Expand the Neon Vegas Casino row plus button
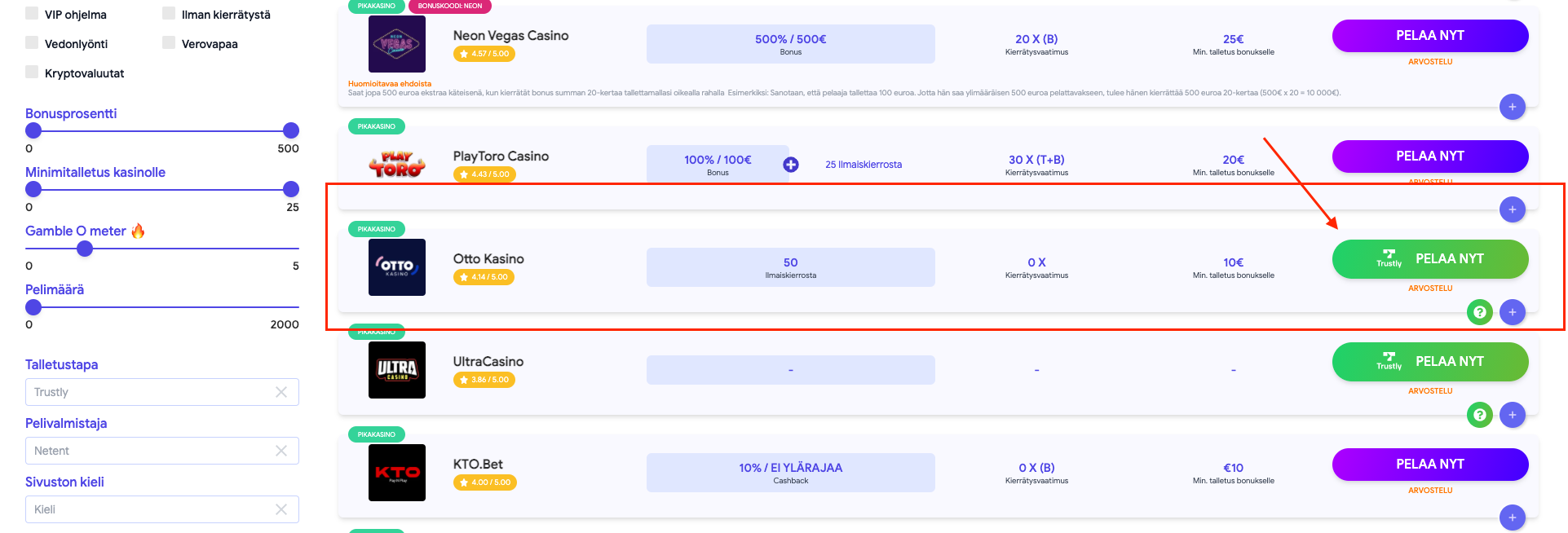Screen dimensions: 1568x533 [1513, 107]
